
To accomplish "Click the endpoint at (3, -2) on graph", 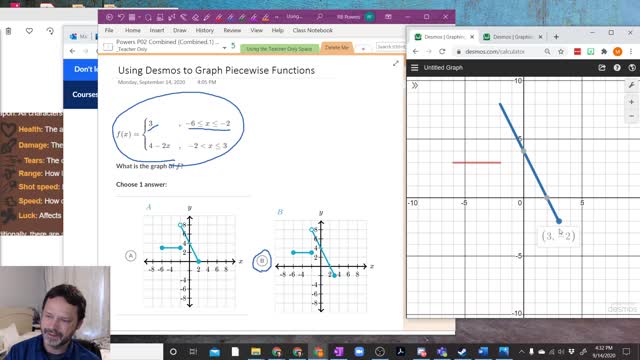I will (x=559, y=221).
